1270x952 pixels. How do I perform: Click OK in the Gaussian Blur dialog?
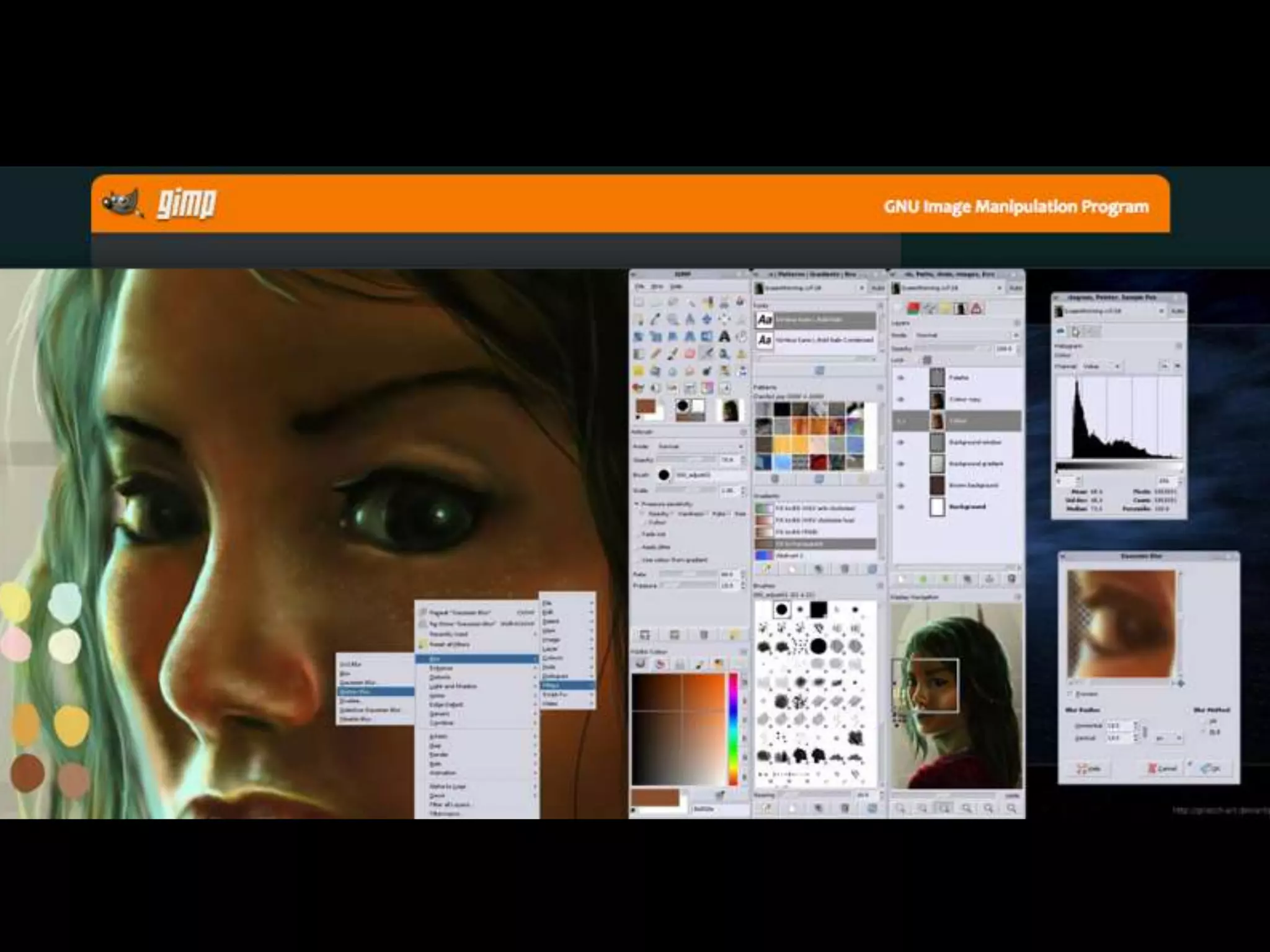[1210, 769]
